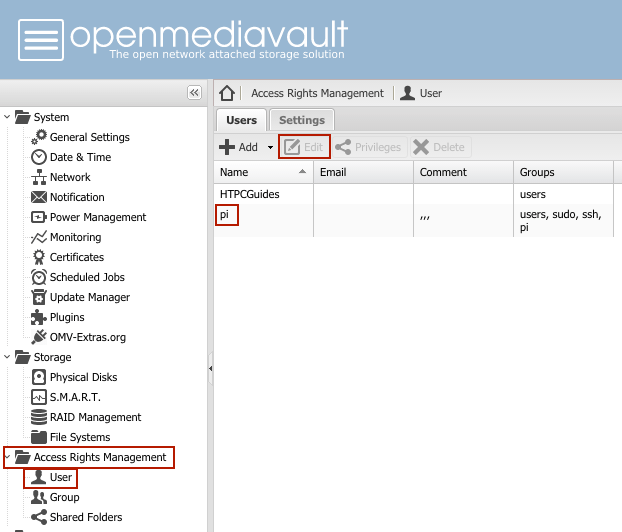
Task: Collapse the System tree node
Action: tap(8, 117)
